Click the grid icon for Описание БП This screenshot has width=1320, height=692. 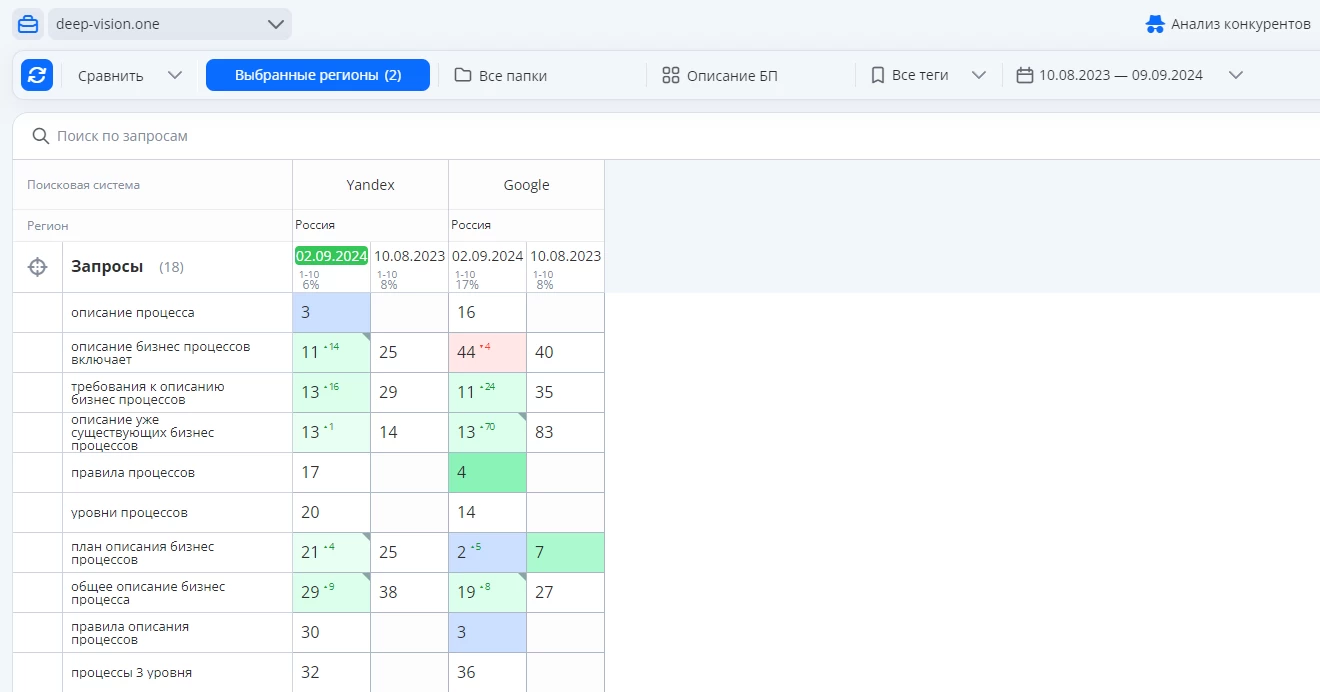pyautogui.click(x=671, y=75)
